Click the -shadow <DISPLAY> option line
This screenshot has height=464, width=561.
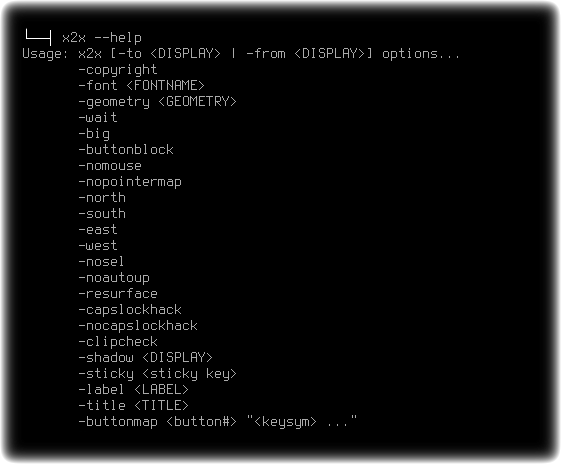tap(146, 357)
